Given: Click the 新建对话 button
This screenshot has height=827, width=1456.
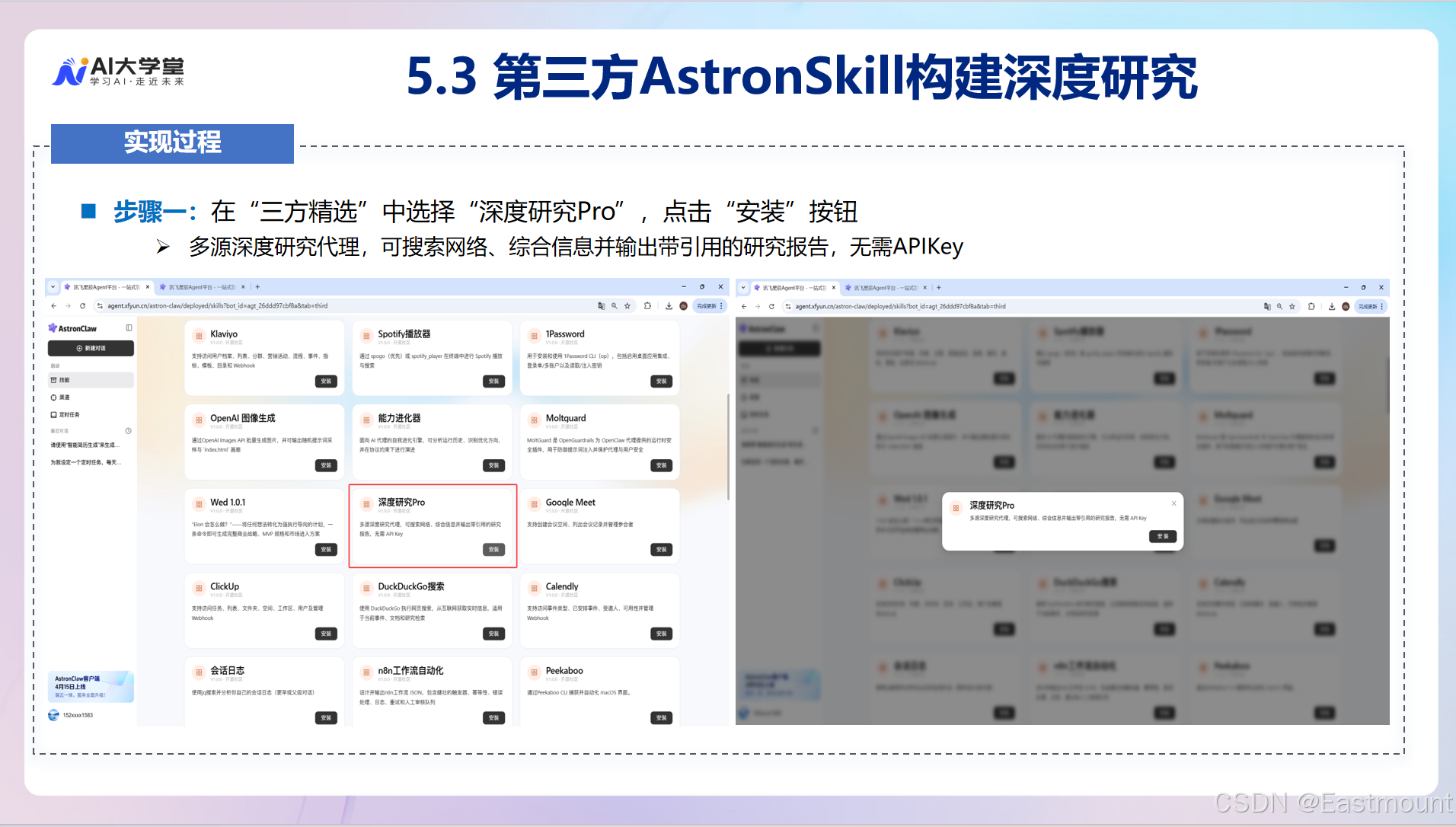Looking at the screenshot, I should tap(91, 348).
